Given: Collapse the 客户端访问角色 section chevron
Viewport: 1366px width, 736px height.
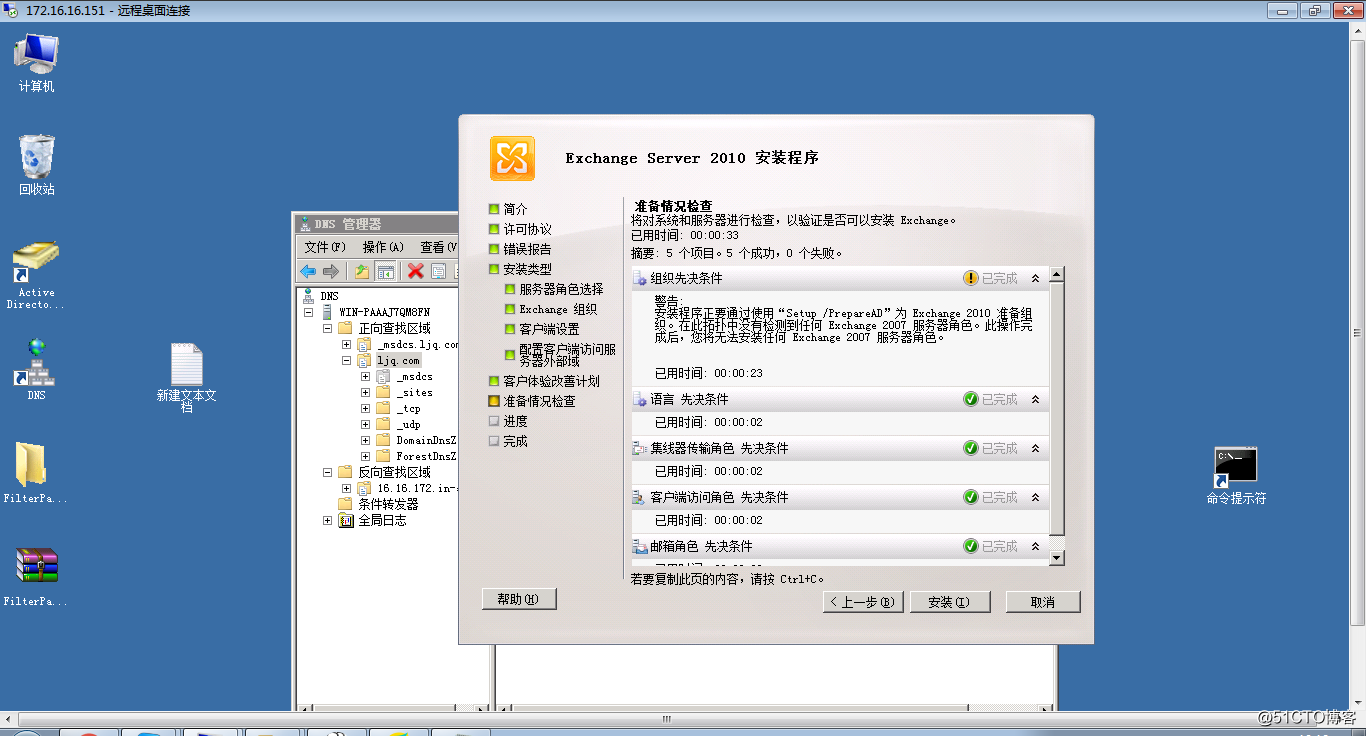Looking at the screenshot, I should (x=1035, y=498).
